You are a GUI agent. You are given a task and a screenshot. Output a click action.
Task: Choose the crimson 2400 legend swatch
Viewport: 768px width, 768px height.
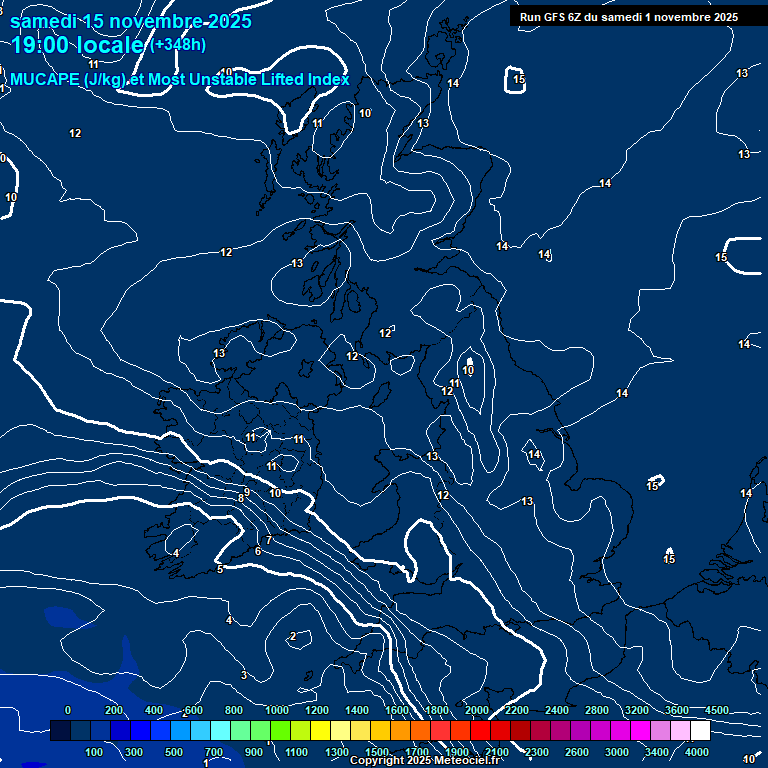[541, 730]
